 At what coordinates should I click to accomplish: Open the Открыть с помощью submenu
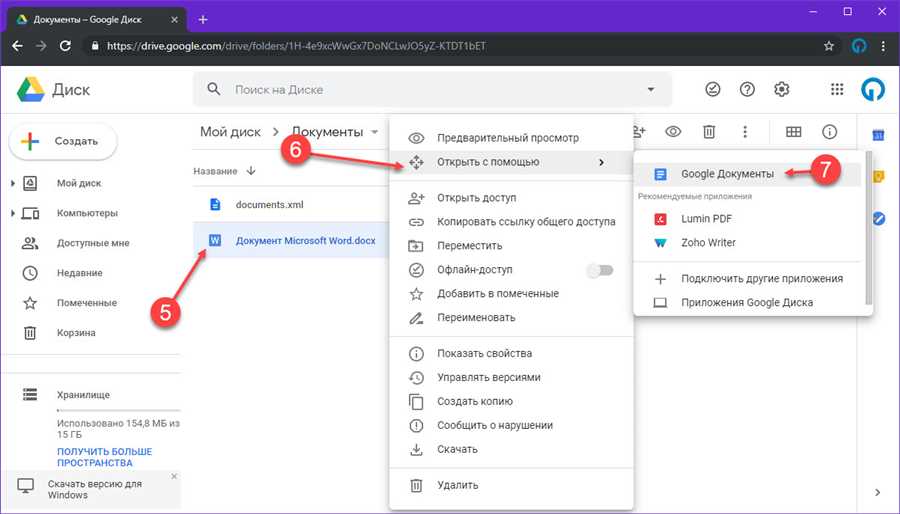511,162
